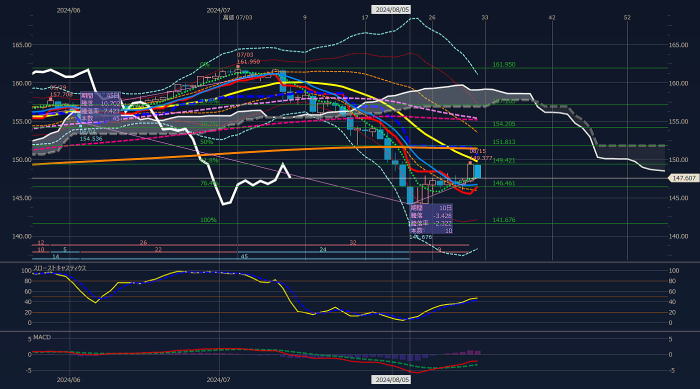Click 150.00 on the left price axis
700x389 pixels.
(x=22, y=159)
